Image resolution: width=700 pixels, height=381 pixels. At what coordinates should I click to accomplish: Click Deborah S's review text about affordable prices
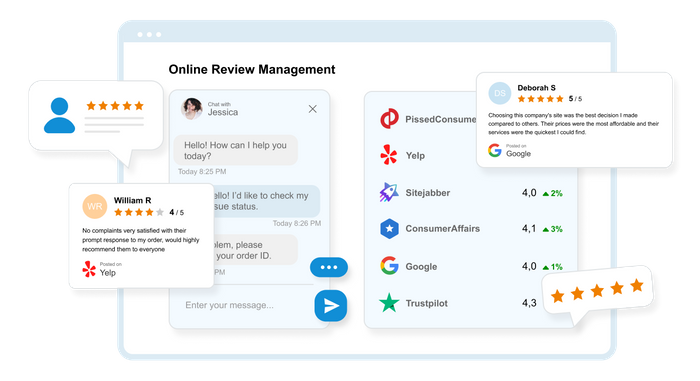click(573, 124)
